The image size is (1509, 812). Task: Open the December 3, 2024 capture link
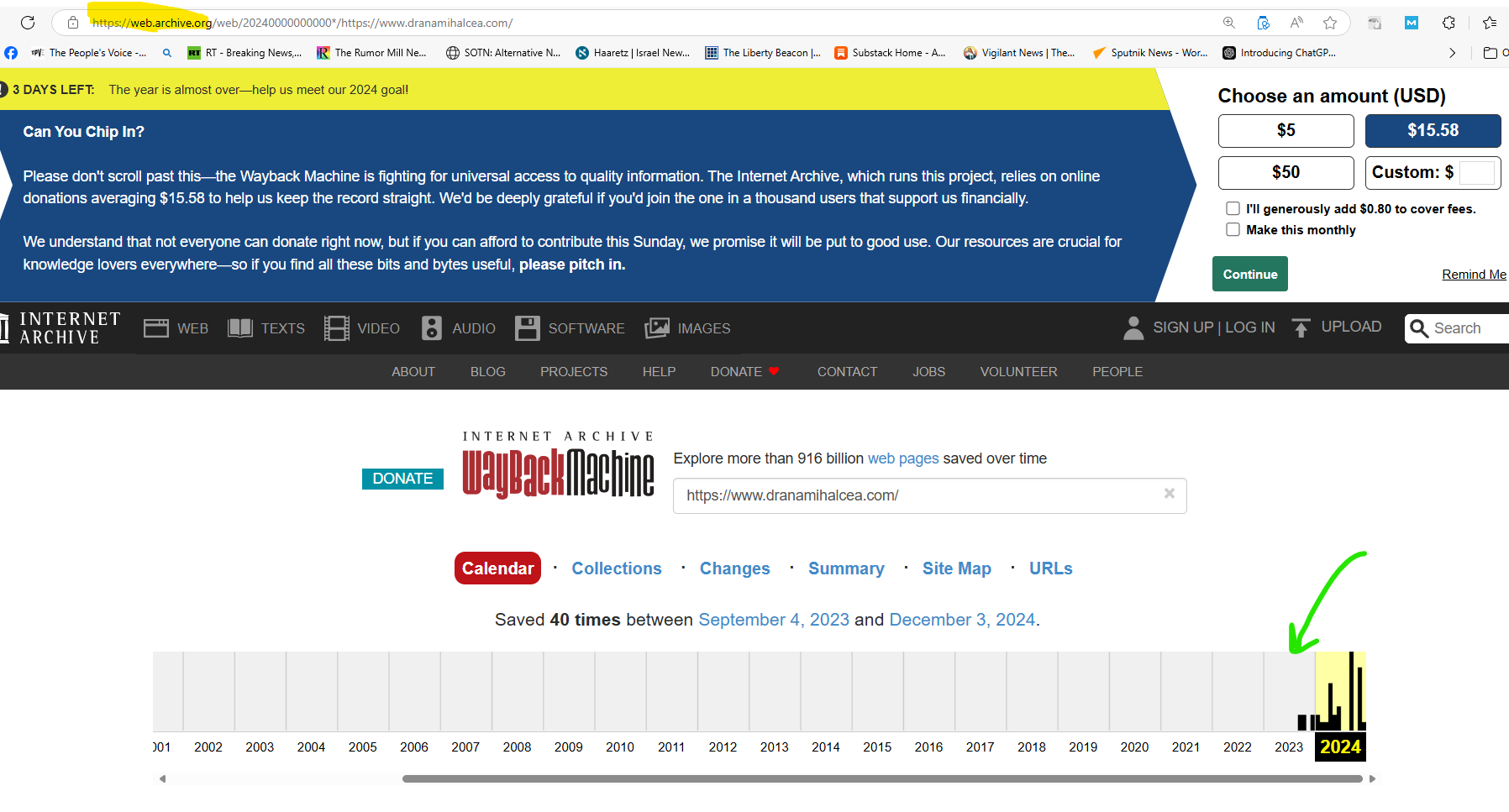pyautogui.click(x=962, y=620)
